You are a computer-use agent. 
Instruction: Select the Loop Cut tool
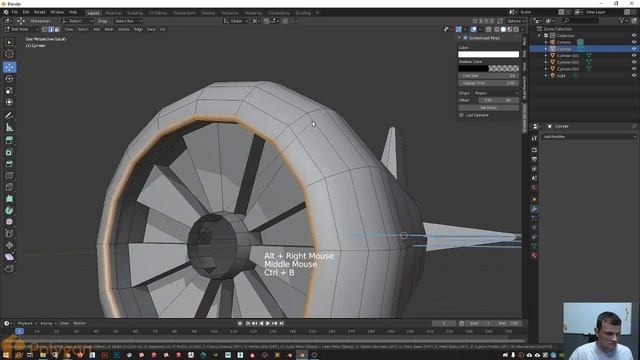(9, 176)
